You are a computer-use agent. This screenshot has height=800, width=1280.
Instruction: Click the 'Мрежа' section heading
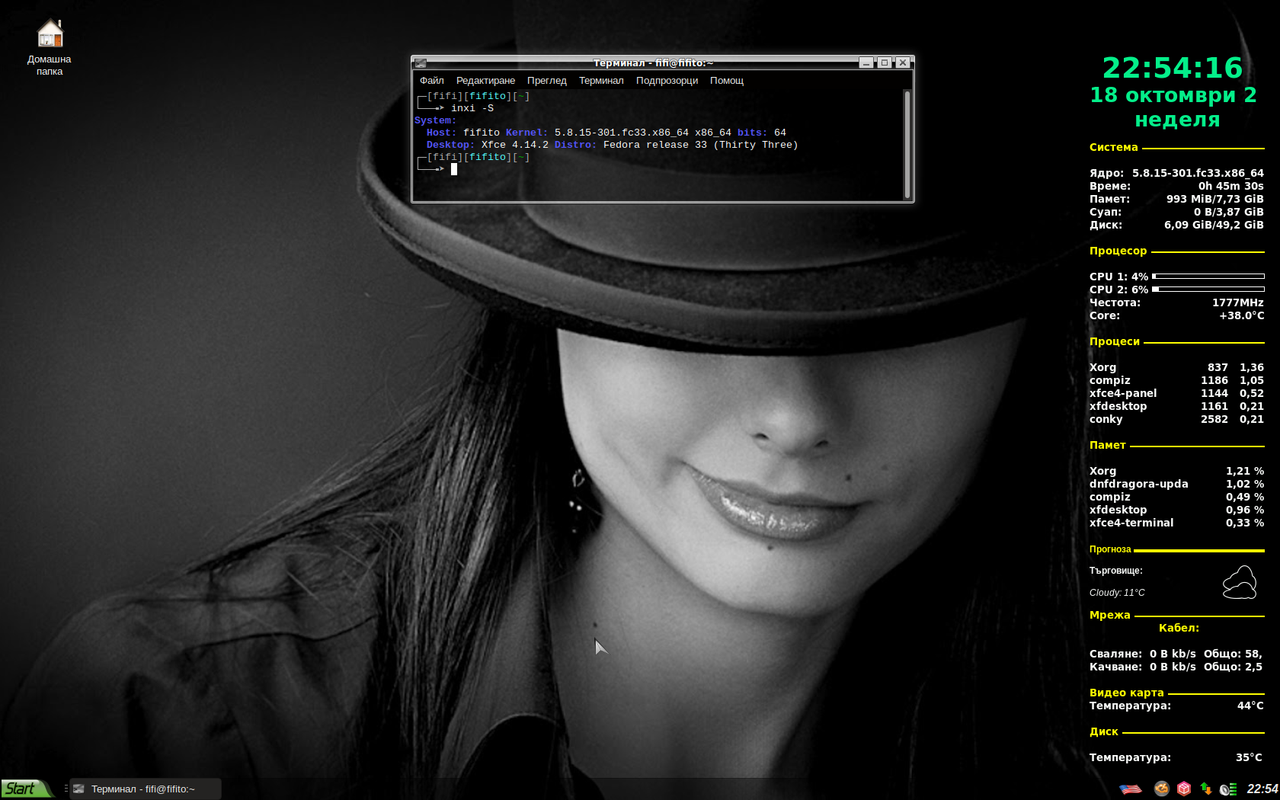point(1110,615)
